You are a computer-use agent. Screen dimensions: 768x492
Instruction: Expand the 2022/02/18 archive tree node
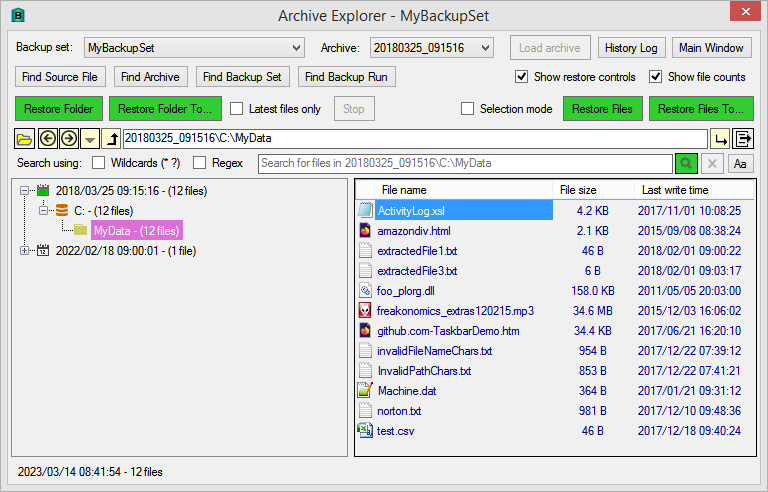(24, 251)
